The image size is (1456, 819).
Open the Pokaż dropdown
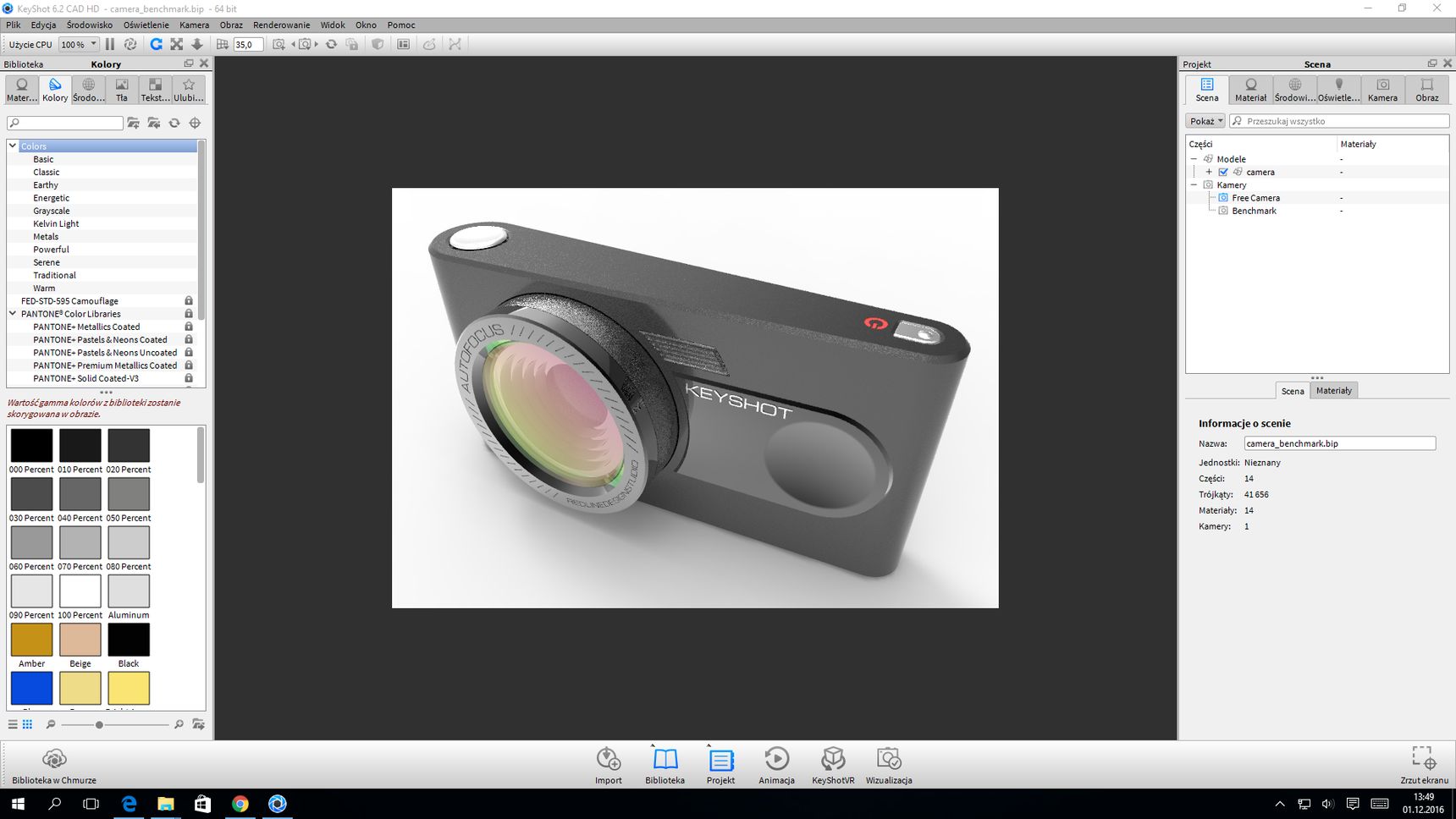tap(1205, 121)
